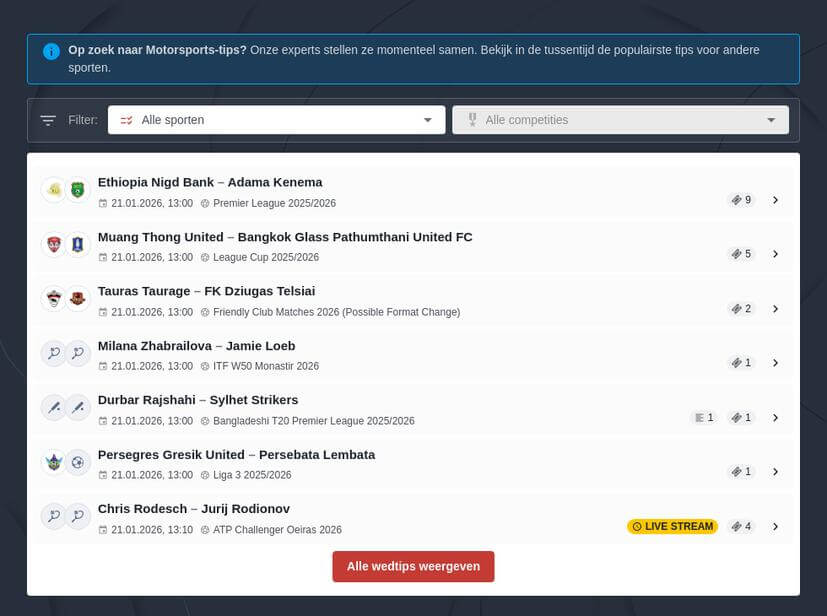The width and height of the screenshot is (827, 616).
Task: Click the news count badge on Durbar Rajshahi row
Action: [x=704, y=418]
